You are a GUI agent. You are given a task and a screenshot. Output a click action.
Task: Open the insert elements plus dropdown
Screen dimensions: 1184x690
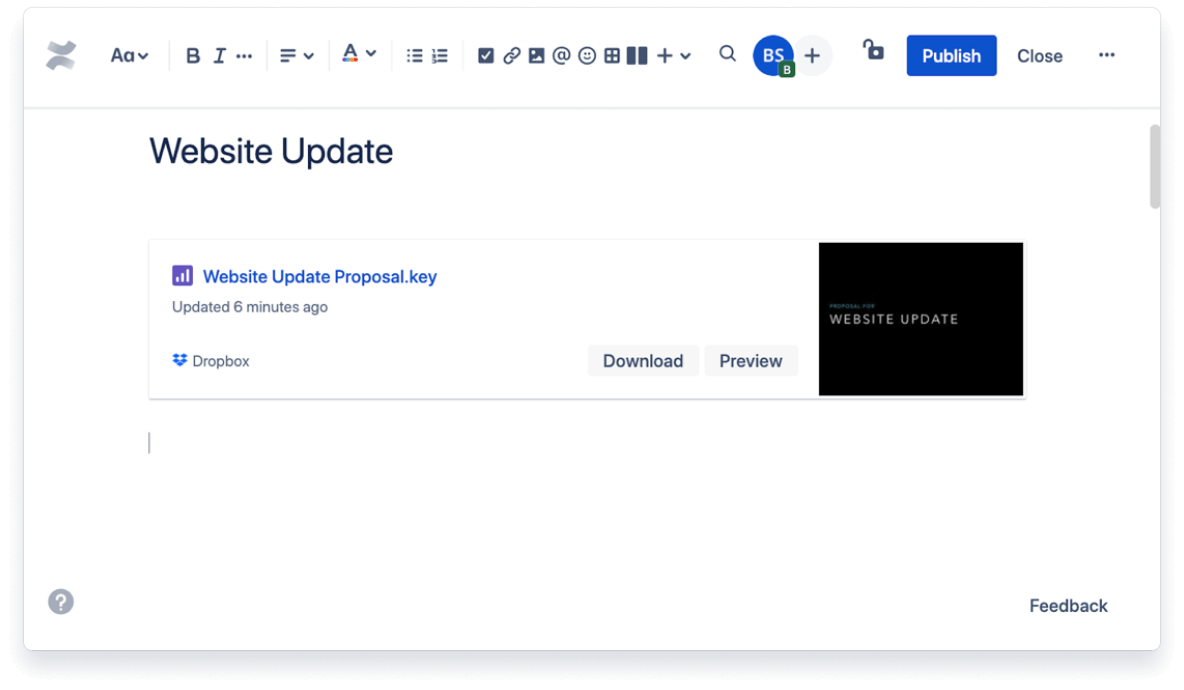(x=670, y=55)
